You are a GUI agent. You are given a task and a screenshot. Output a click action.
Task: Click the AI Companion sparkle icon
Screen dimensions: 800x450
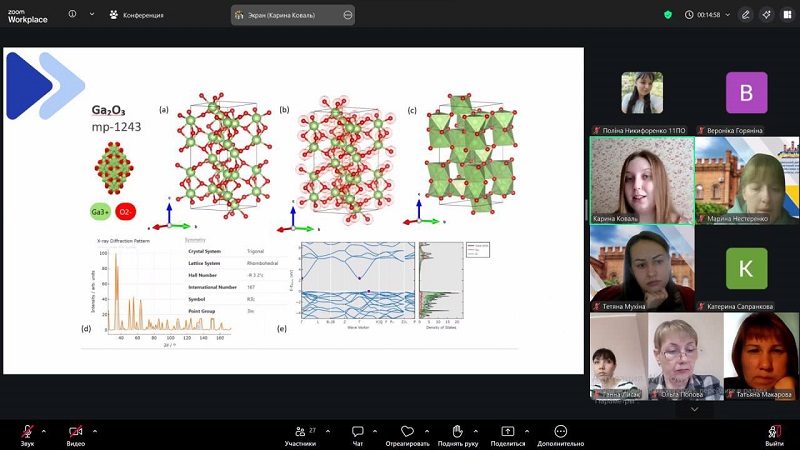pos(766,15)
